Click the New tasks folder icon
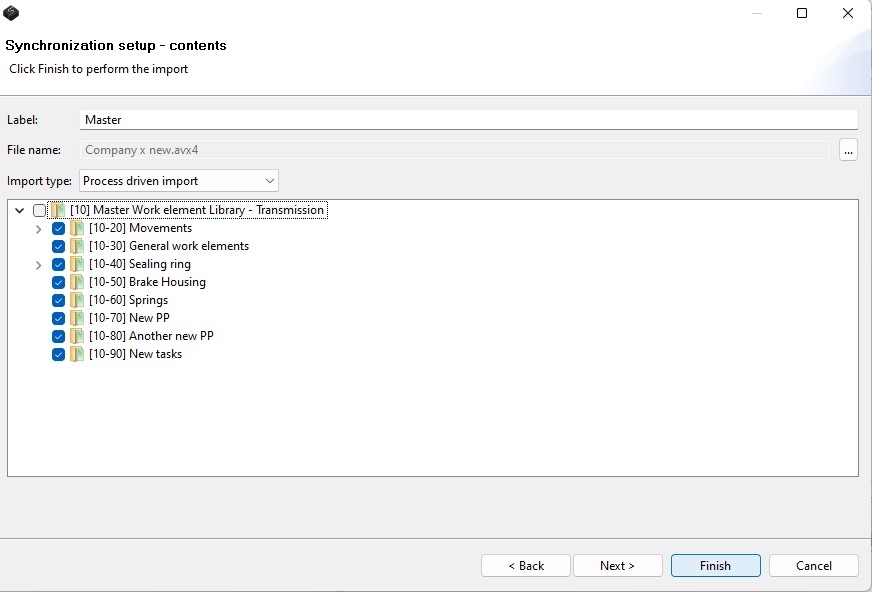Viewport: 872px width, 592px height. click(77, 354)
